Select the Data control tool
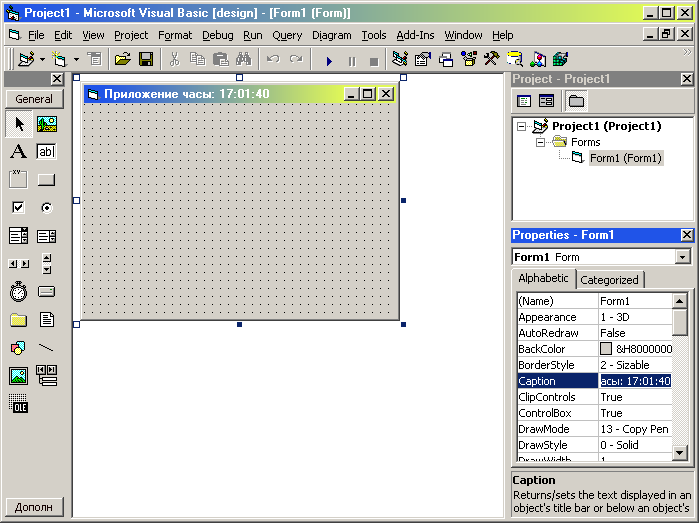The image size is (699, 523). (47, 375)
